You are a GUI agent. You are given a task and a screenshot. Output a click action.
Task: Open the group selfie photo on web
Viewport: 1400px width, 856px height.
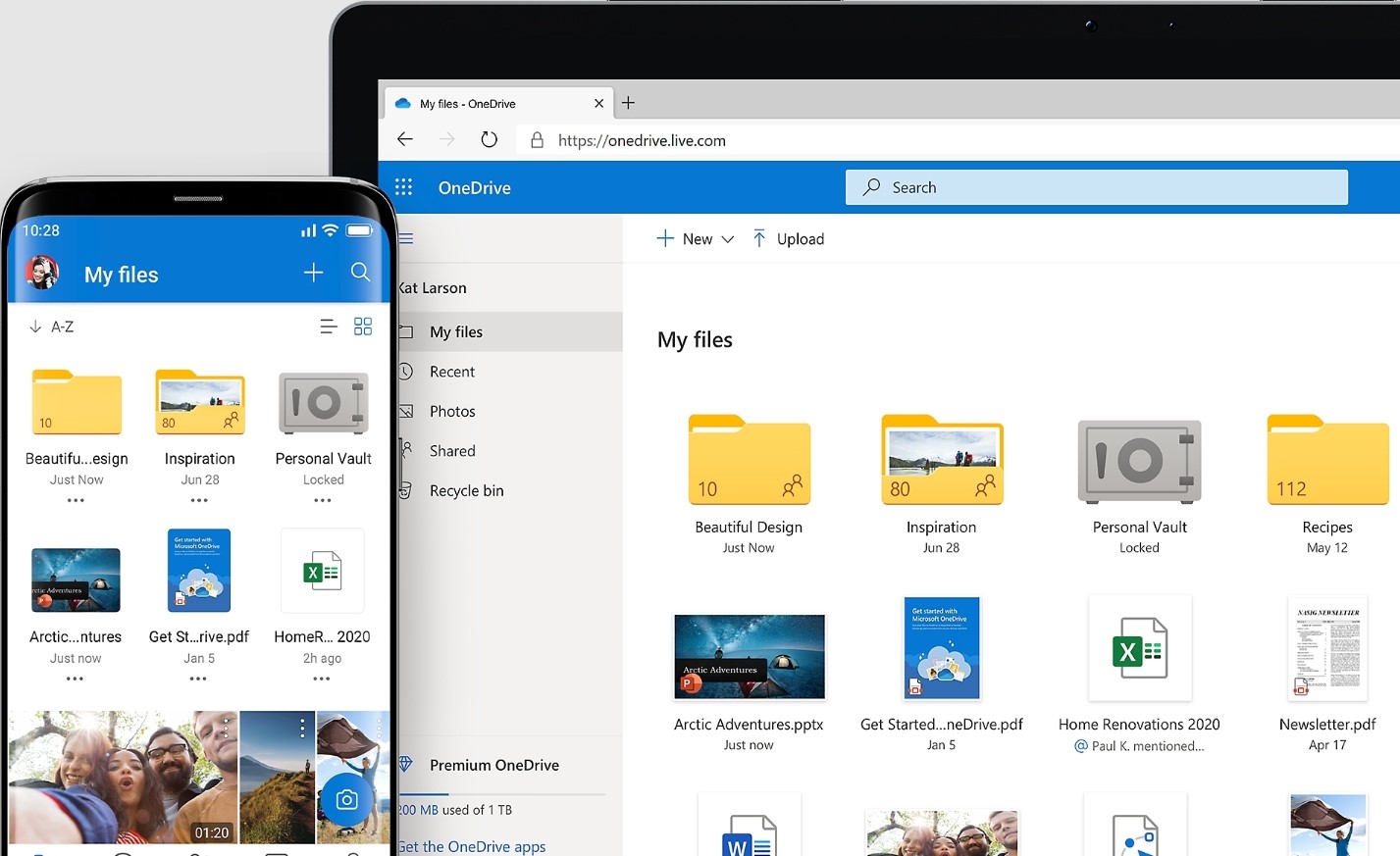click(x=942, y=833)
